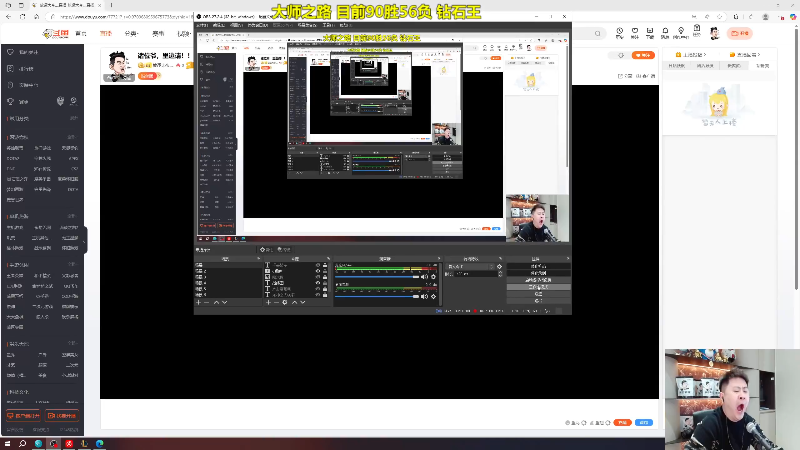Click the 开播 start broadcast button in header
This screenshot has height=450, width=800.
tap(740, 33)
